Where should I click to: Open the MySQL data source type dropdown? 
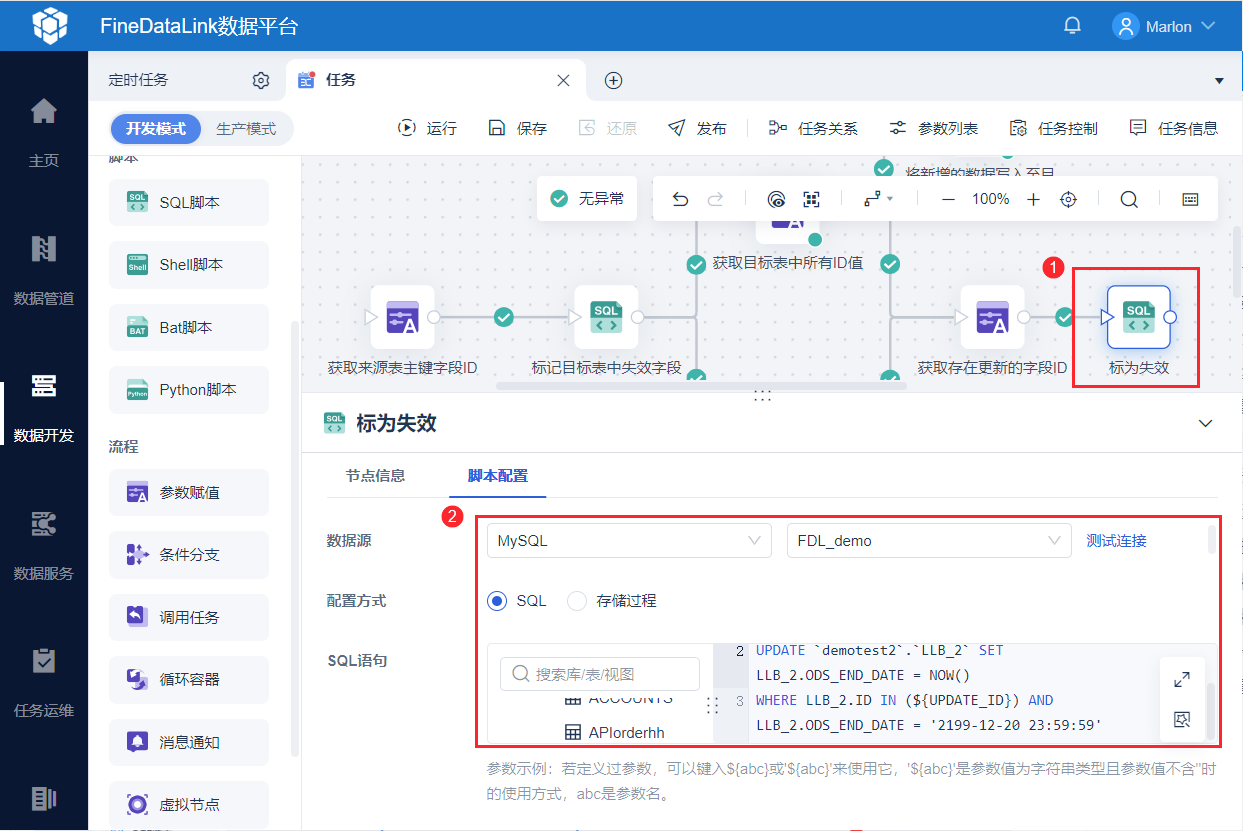[629, 540]
